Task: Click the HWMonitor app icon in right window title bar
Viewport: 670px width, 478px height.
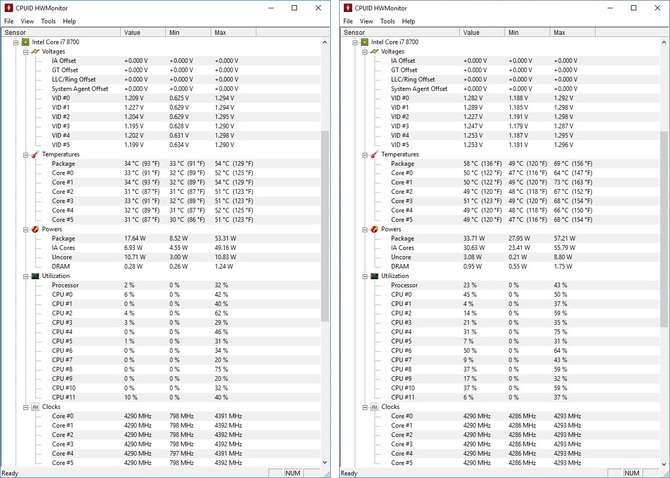Action: (348, 8)
